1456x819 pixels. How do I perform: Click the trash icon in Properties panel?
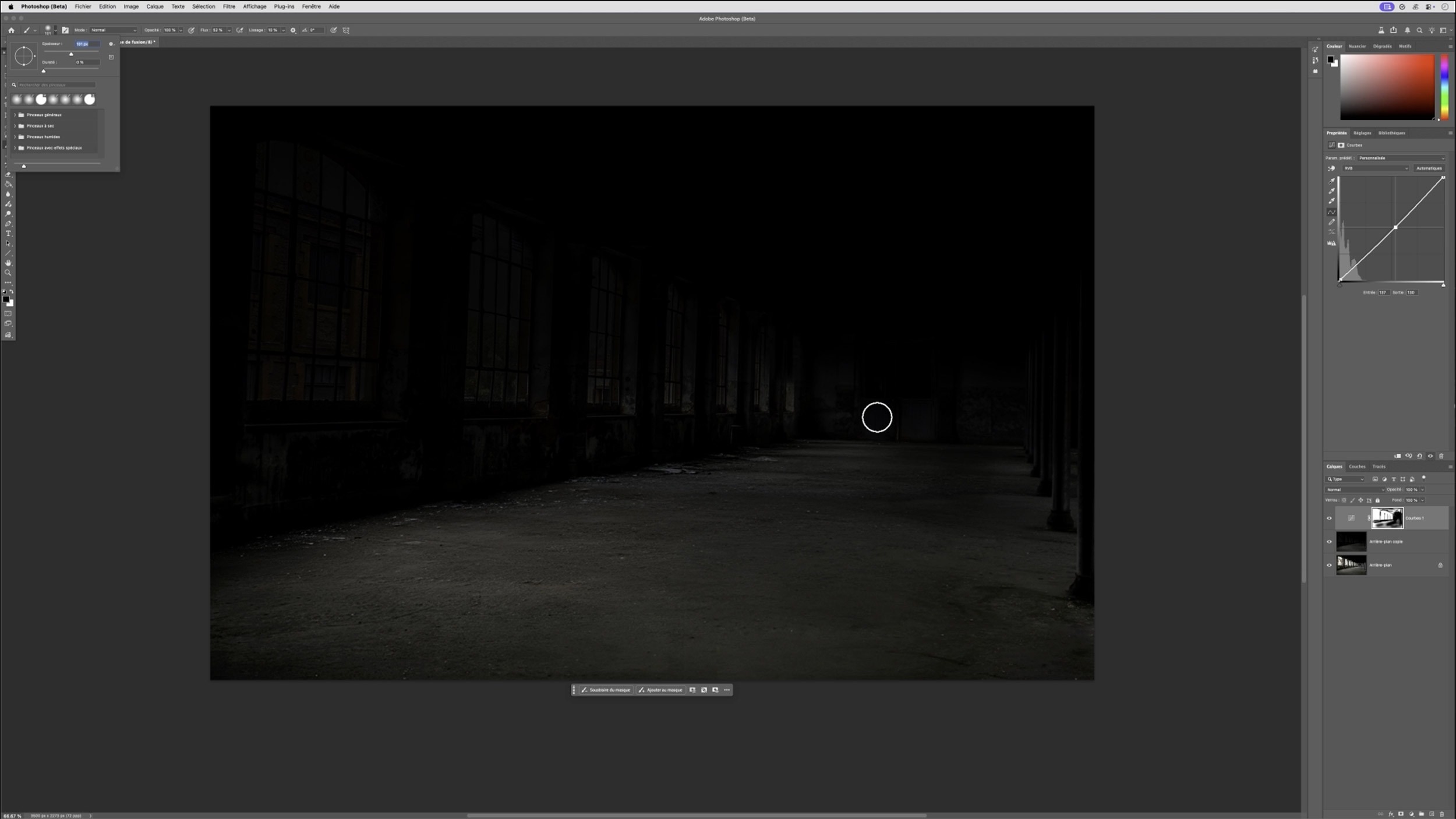(1441, 456)
